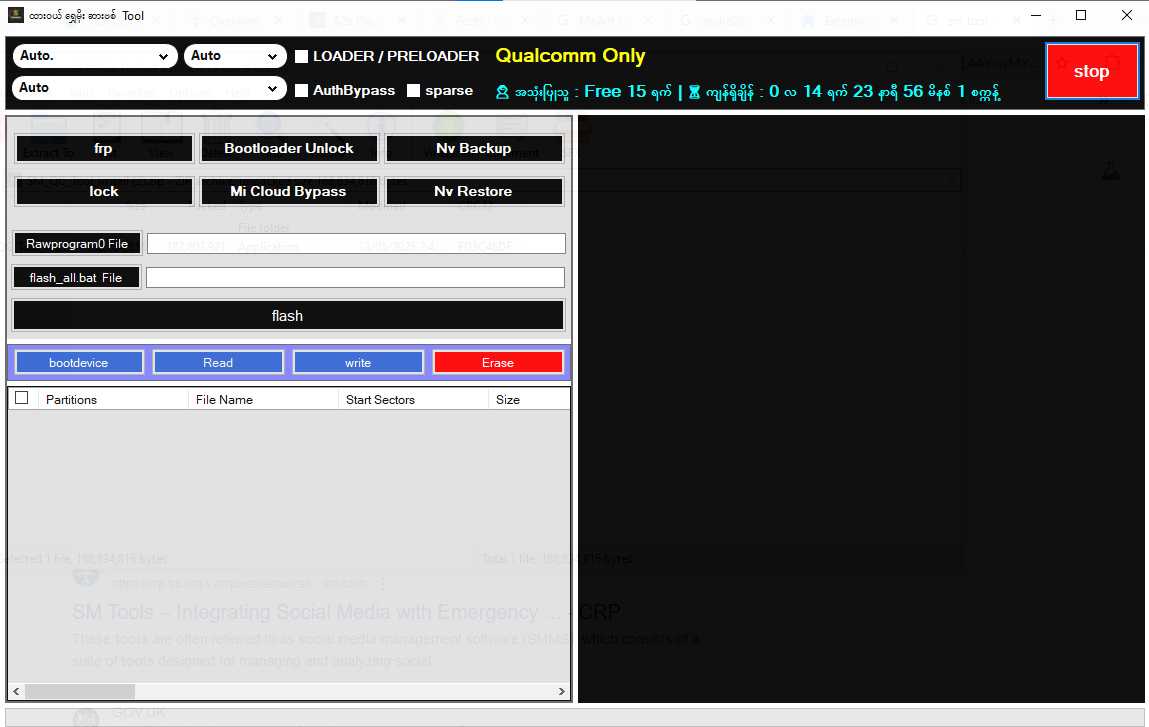
Task: Enable the sparse flashing option
Action: pos(415,90)
